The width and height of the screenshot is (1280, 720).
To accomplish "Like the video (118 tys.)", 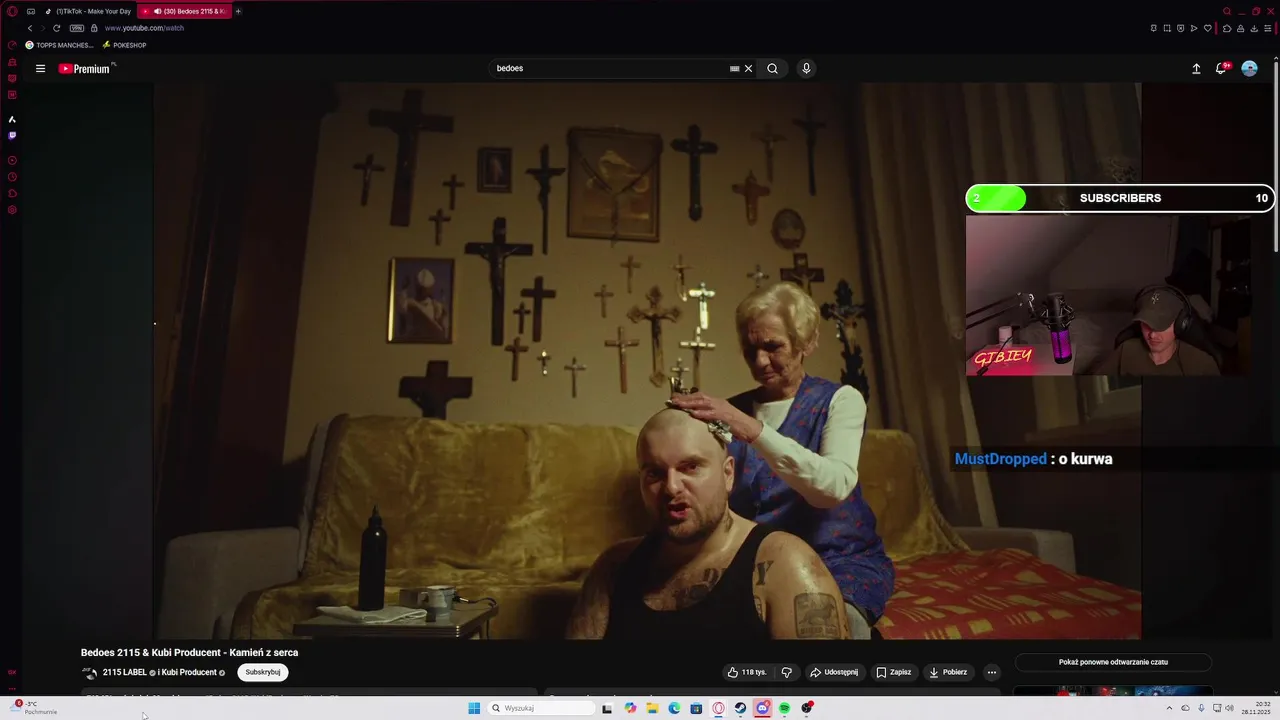I will (746, 672).
